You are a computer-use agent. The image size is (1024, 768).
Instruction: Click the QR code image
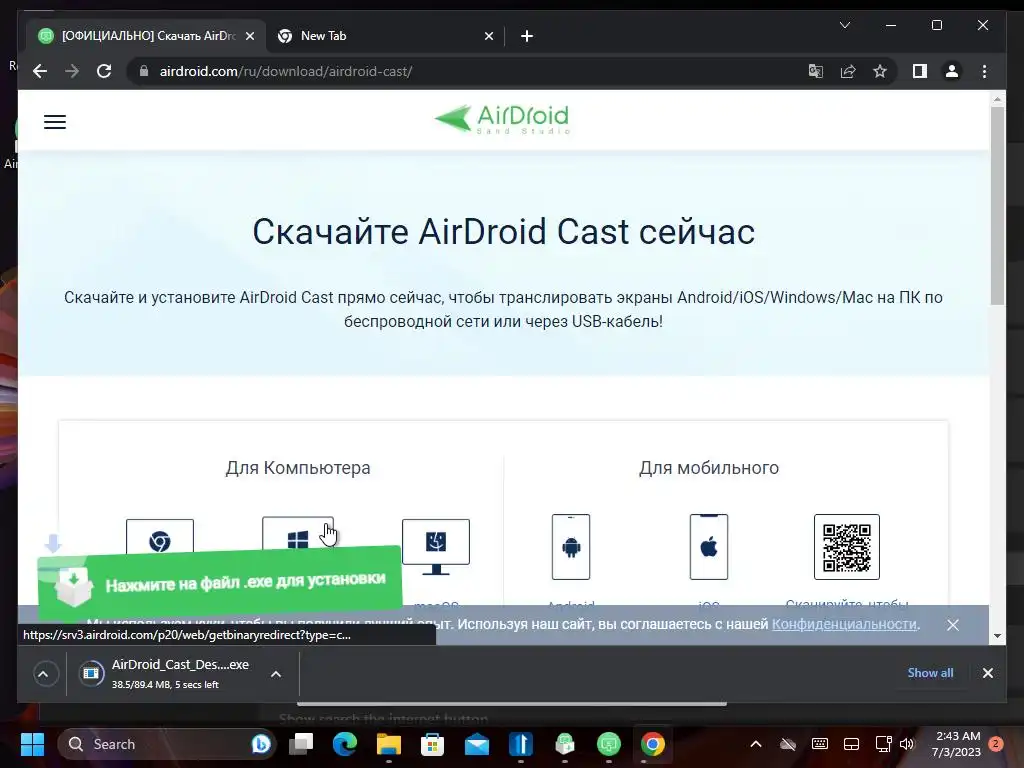[x=846, y=547]
